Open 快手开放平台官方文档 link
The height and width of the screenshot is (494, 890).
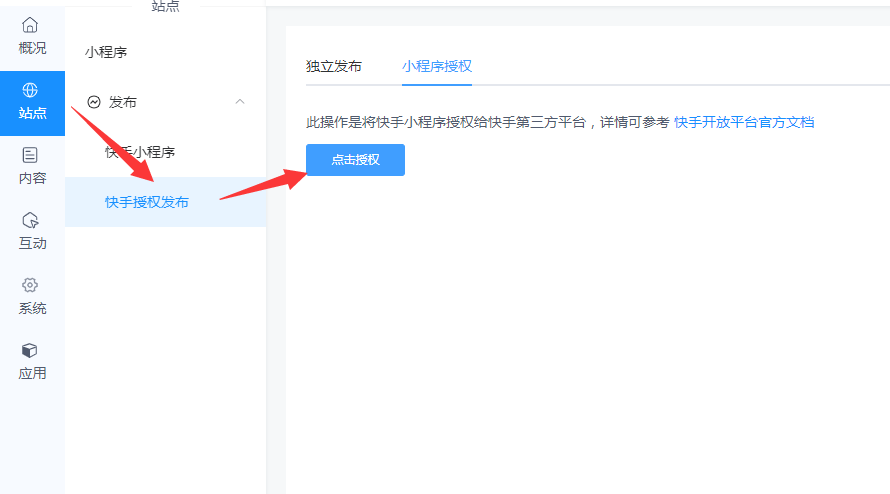744,122
